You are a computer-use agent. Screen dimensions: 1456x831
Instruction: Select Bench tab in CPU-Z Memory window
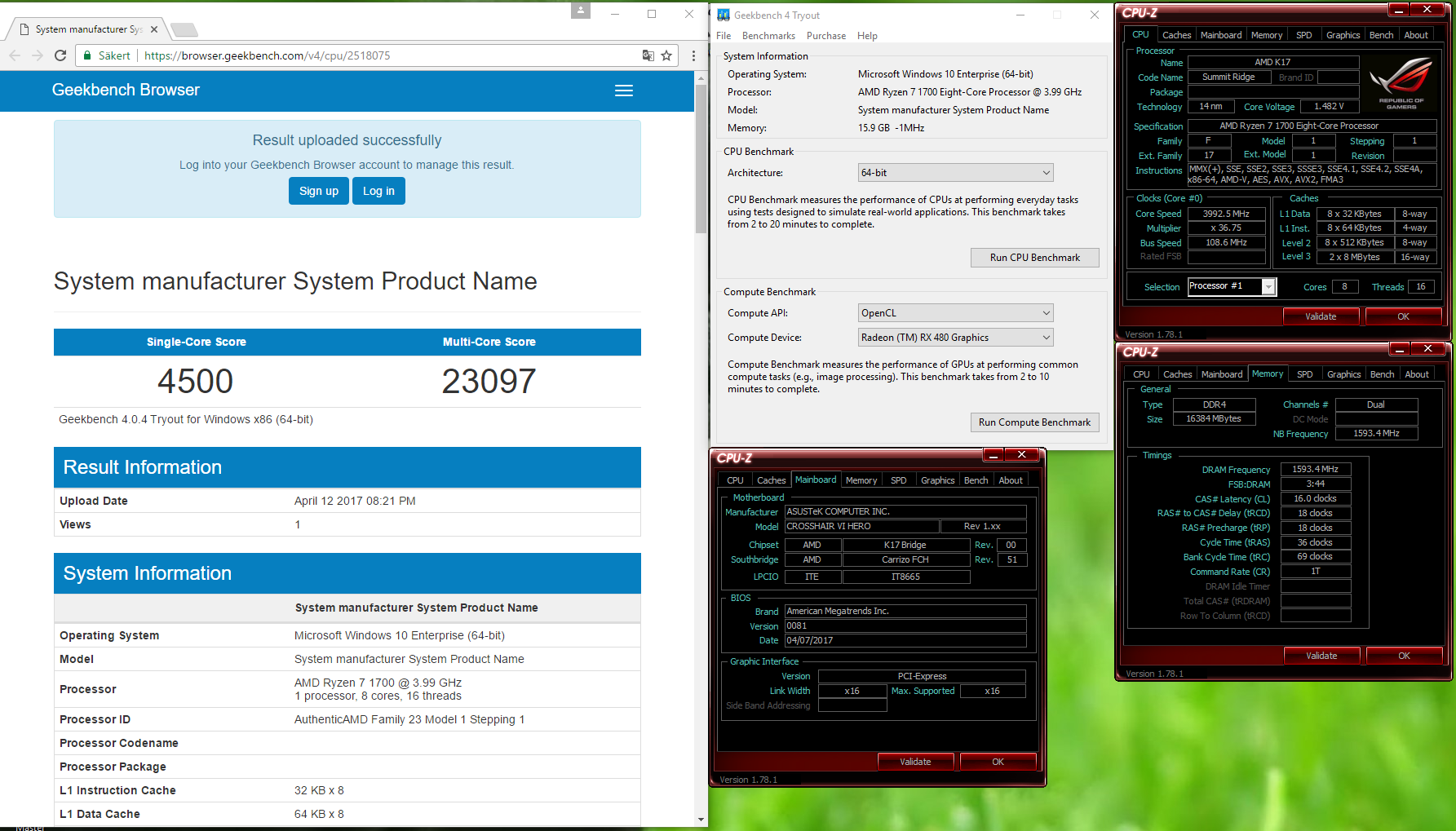point(1382,374)
